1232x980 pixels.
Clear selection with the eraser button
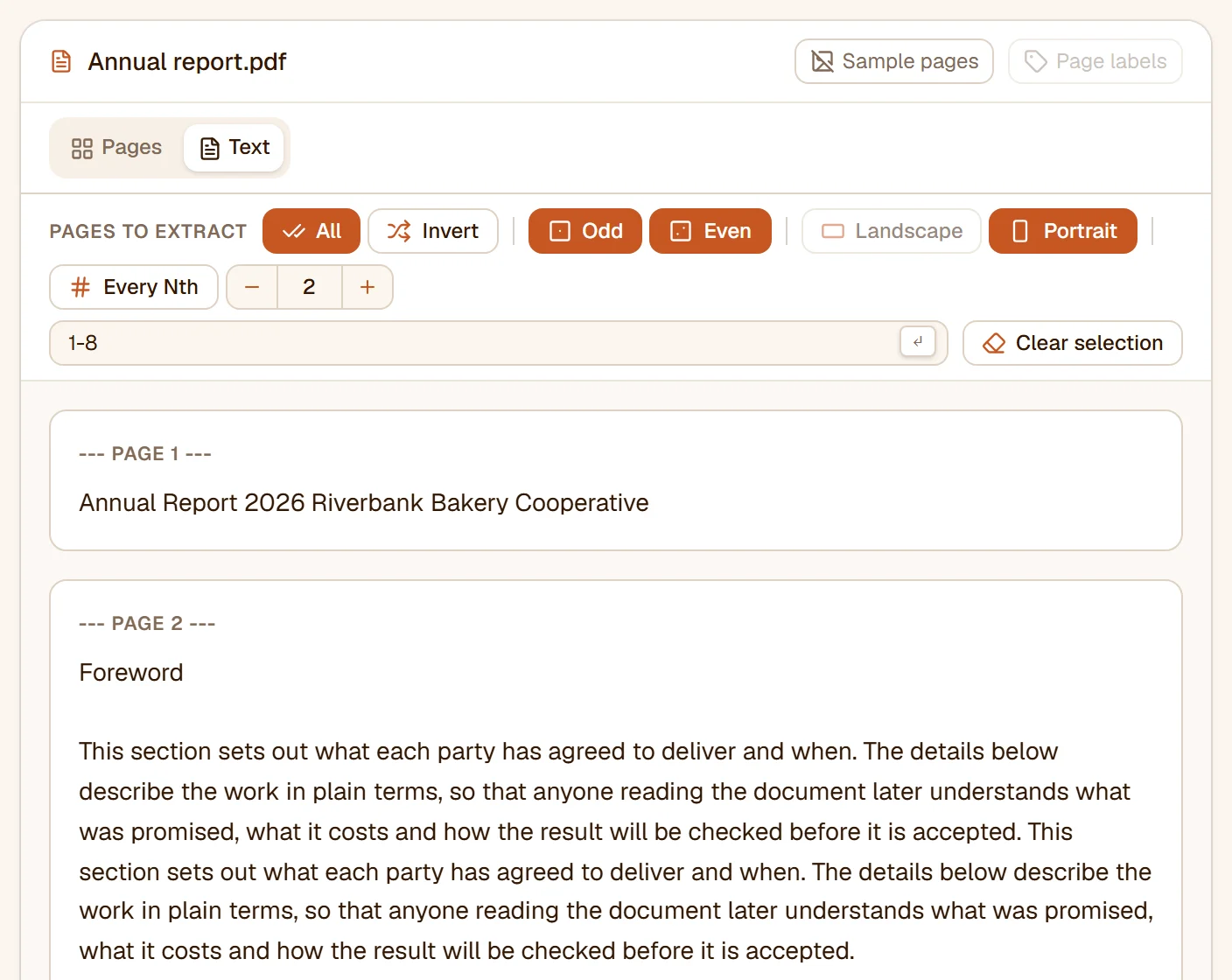pos(1073,343)
